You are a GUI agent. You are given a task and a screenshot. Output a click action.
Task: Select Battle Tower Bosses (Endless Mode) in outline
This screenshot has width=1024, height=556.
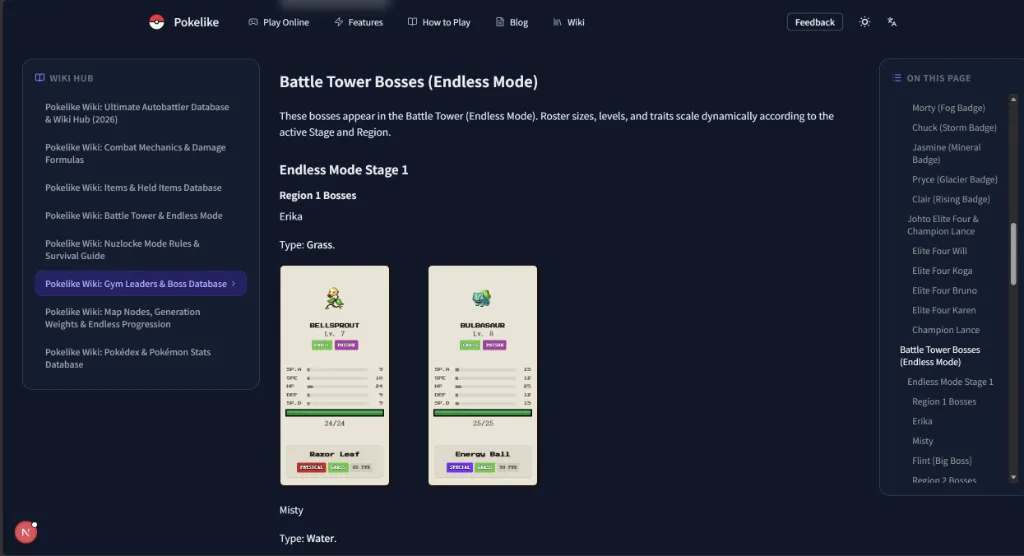pos(940,355)
